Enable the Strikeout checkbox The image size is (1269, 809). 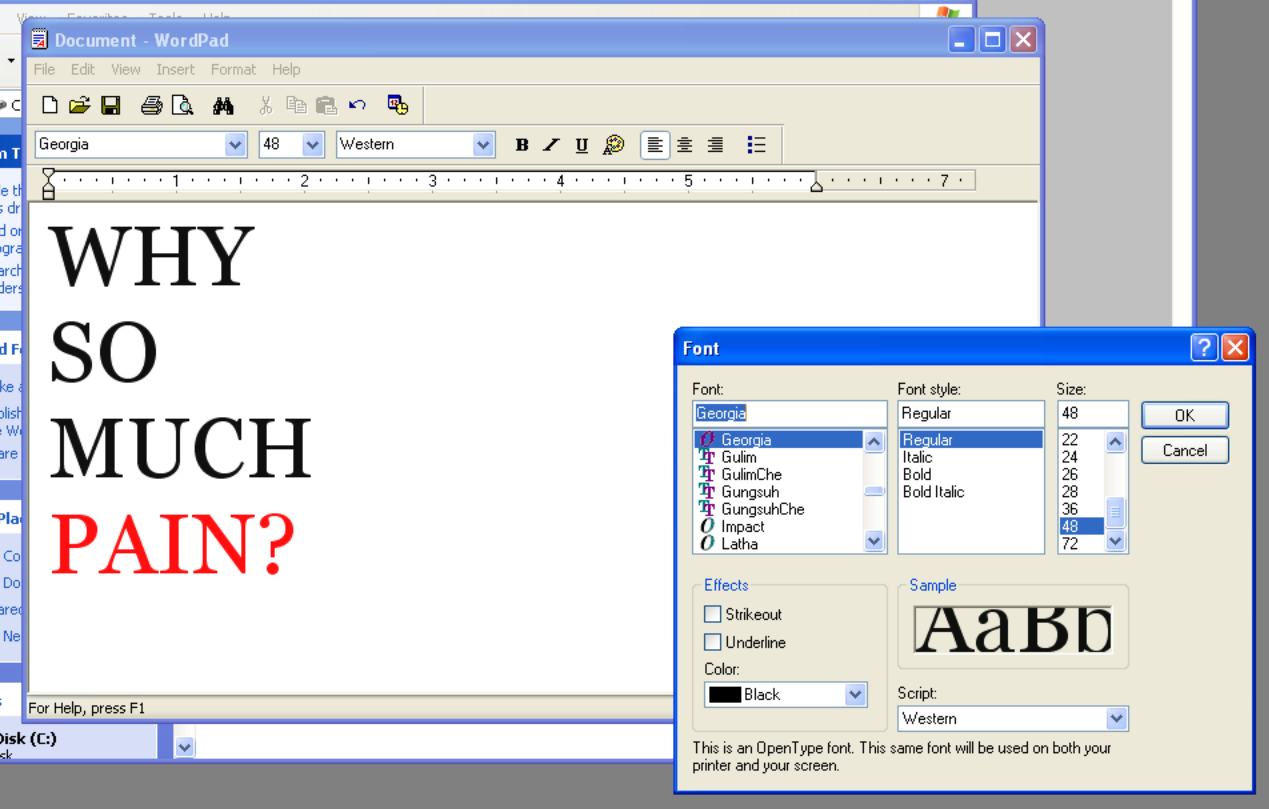tap(713, 614)
